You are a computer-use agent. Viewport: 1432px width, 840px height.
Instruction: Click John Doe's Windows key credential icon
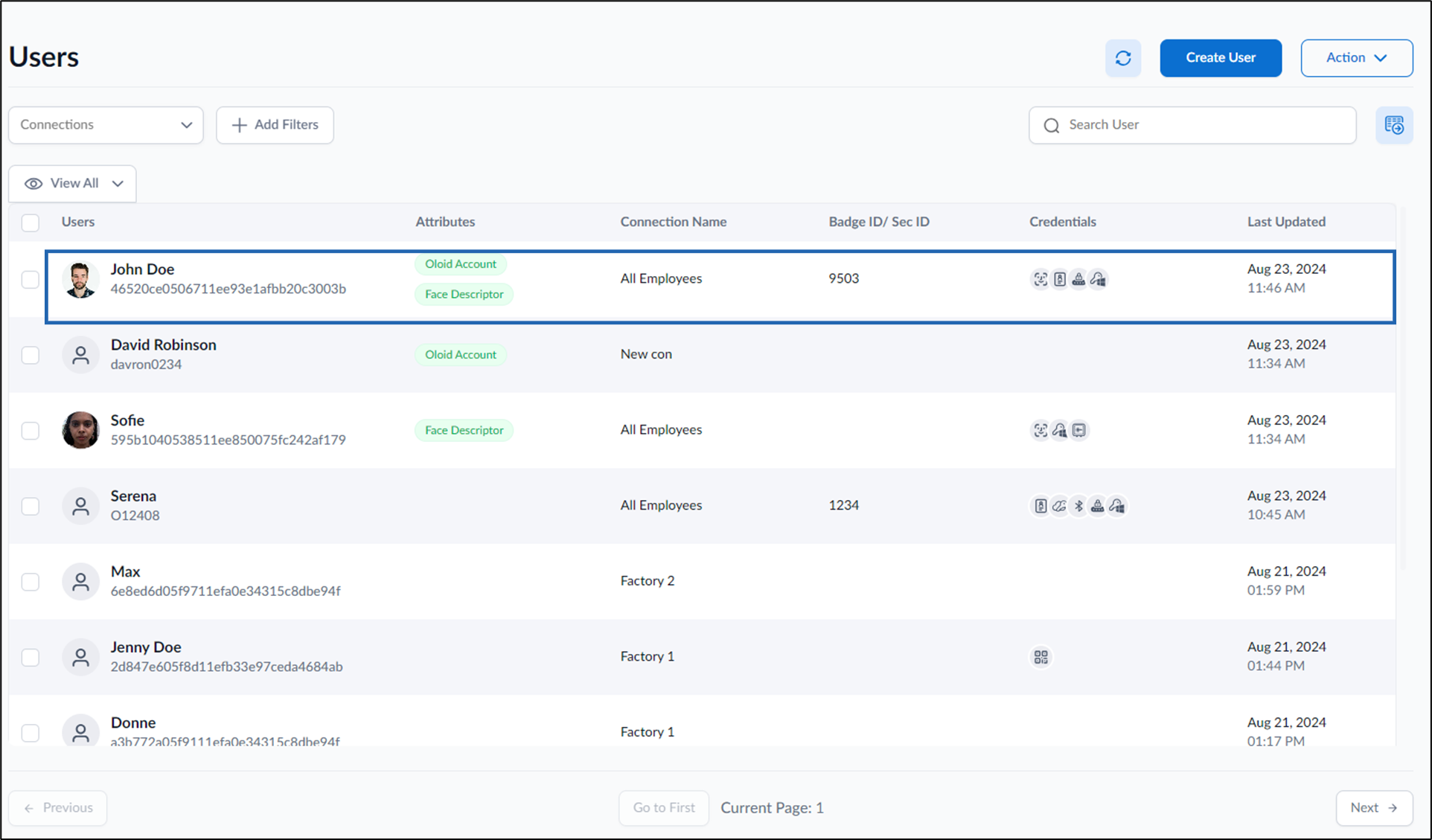tap(1098, 279)
